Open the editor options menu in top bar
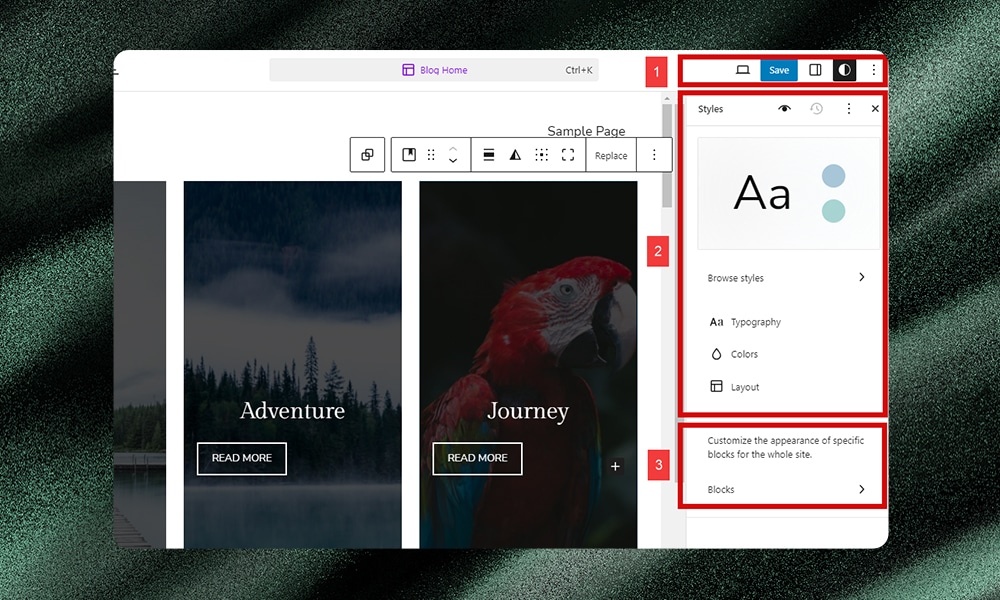The image size is (1000, 600). [x=873, y=70]
